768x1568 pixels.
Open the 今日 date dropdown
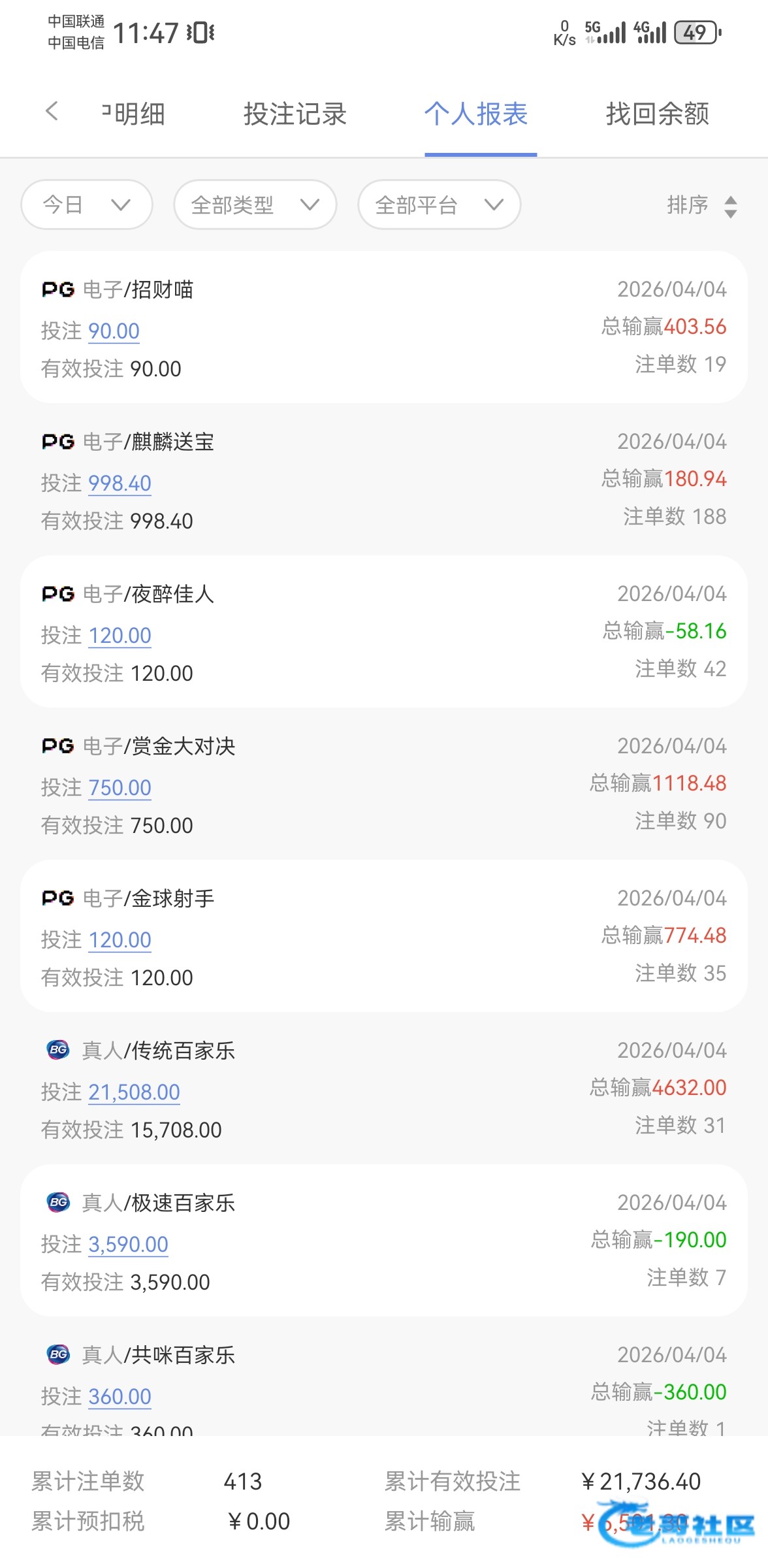coord(87,205)
